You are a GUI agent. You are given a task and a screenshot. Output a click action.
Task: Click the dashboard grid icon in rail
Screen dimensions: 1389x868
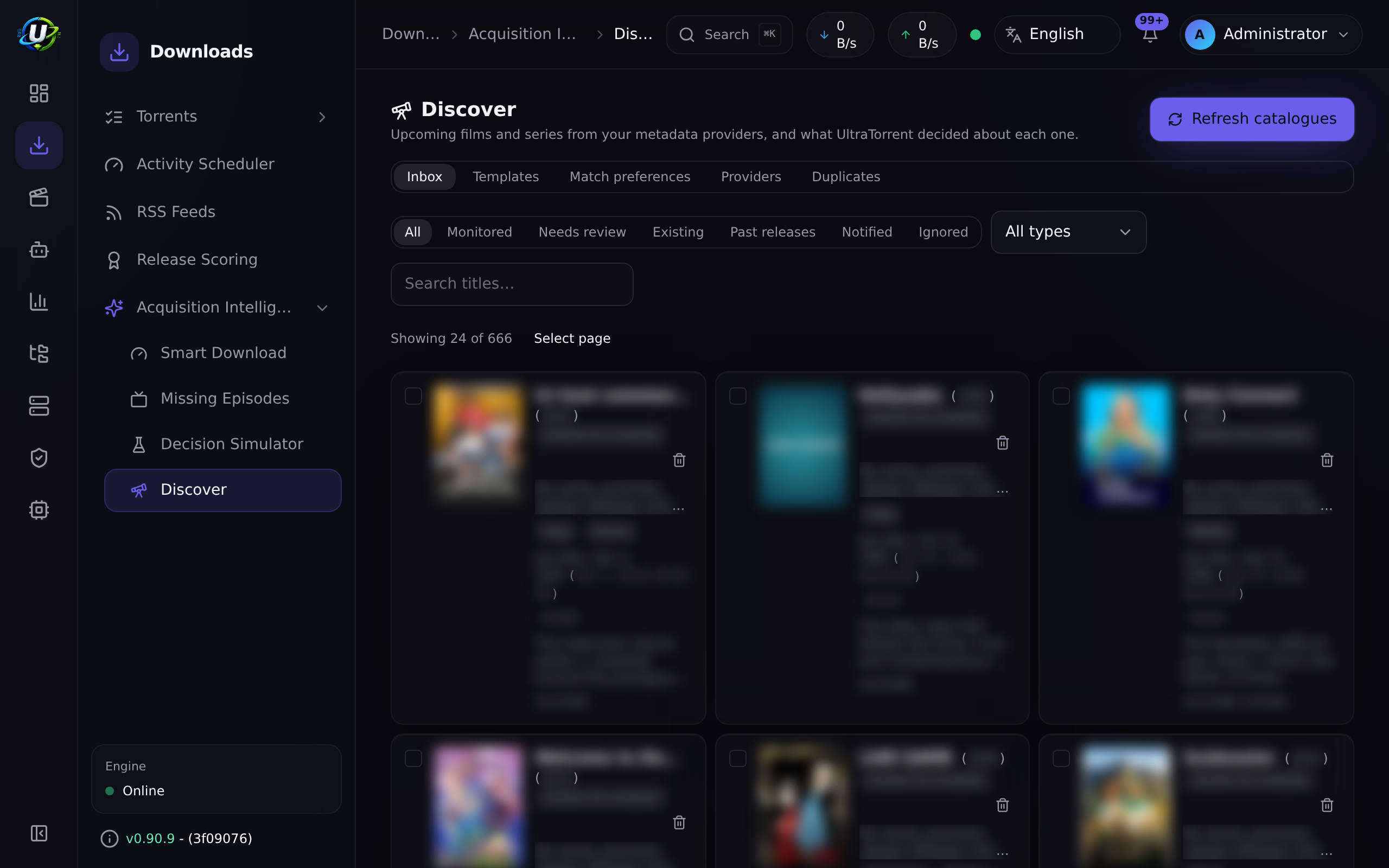click(39, 93)
